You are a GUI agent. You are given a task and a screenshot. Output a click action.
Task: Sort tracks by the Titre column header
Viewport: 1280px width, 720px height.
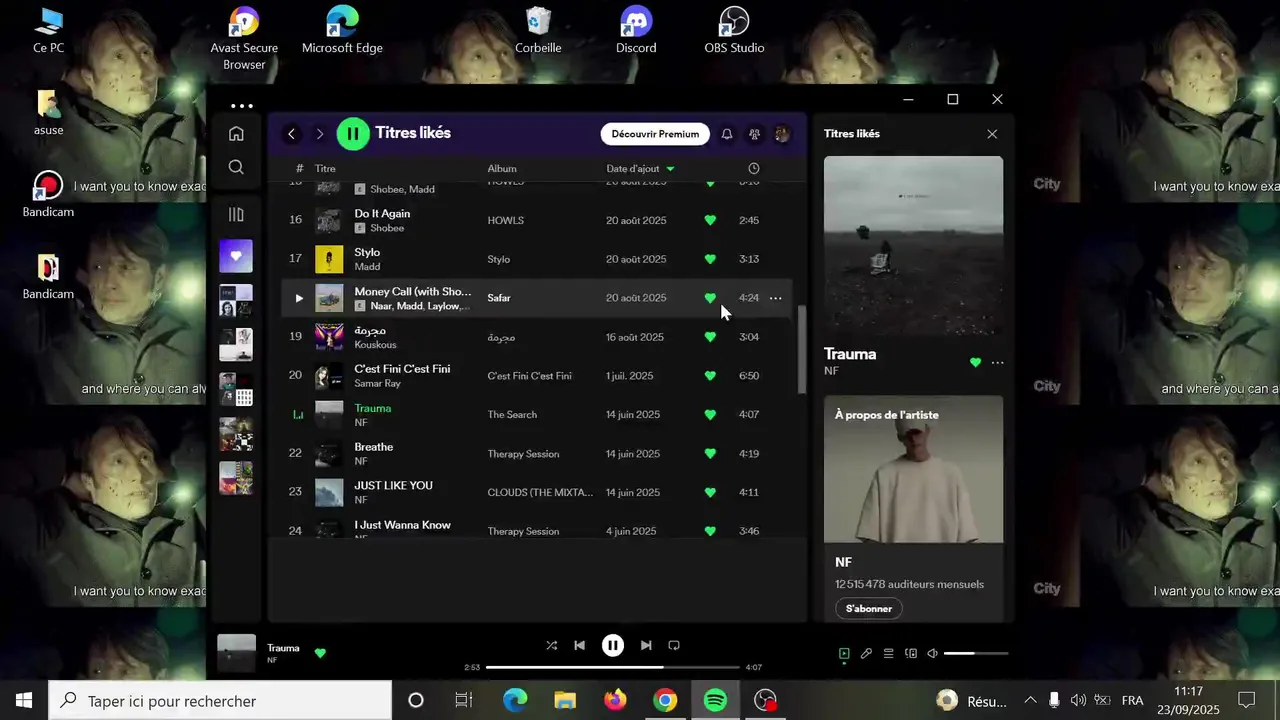click(x=325, y=169)
